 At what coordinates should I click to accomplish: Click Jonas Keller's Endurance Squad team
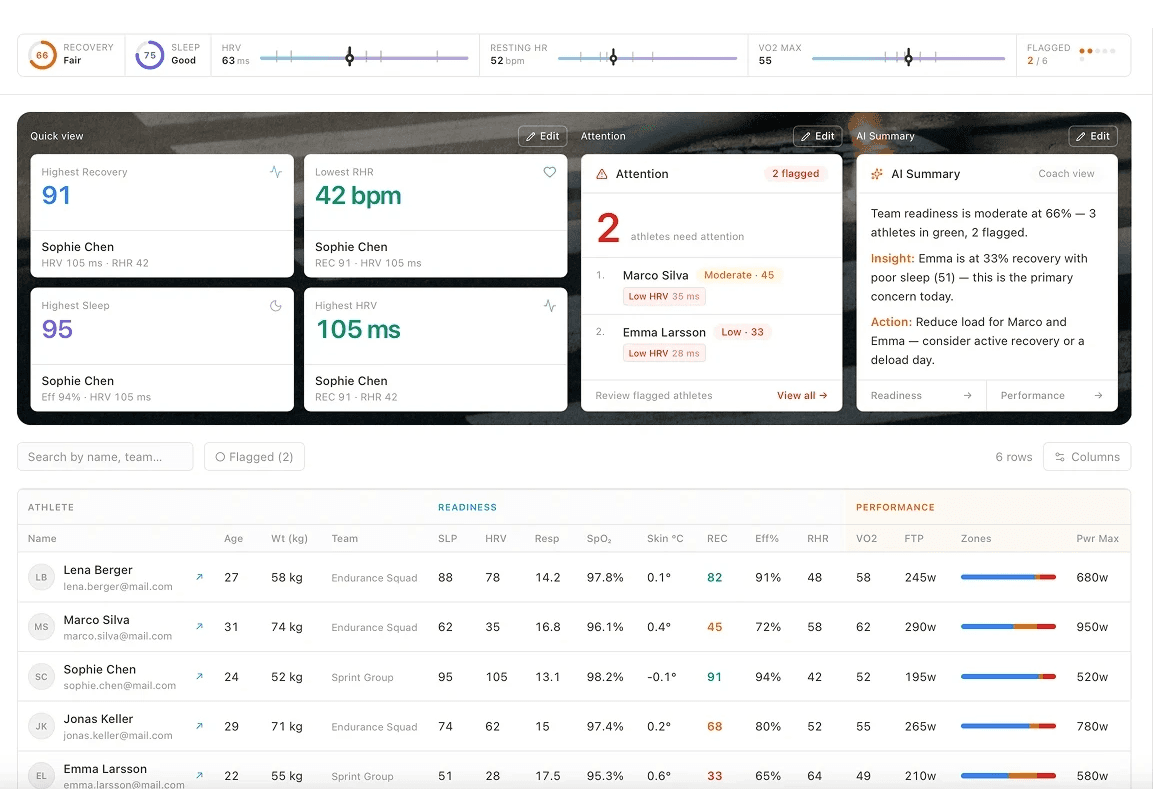click(x=374, y=726)
